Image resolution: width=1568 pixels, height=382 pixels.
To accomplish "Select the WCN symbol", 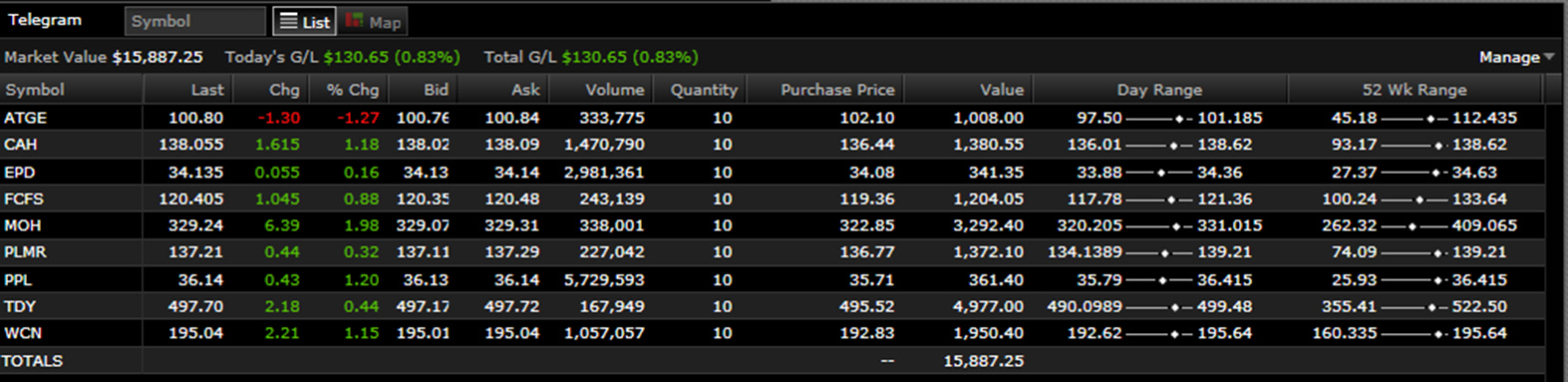I will 23,333.
